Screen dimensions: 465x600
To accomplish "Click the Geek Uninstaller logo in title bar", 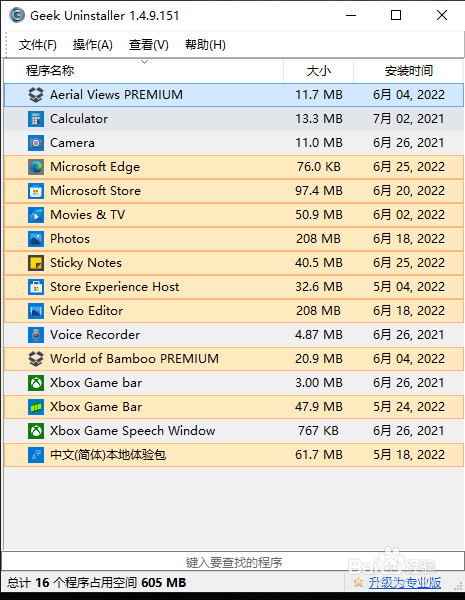I will click(17, 16).
